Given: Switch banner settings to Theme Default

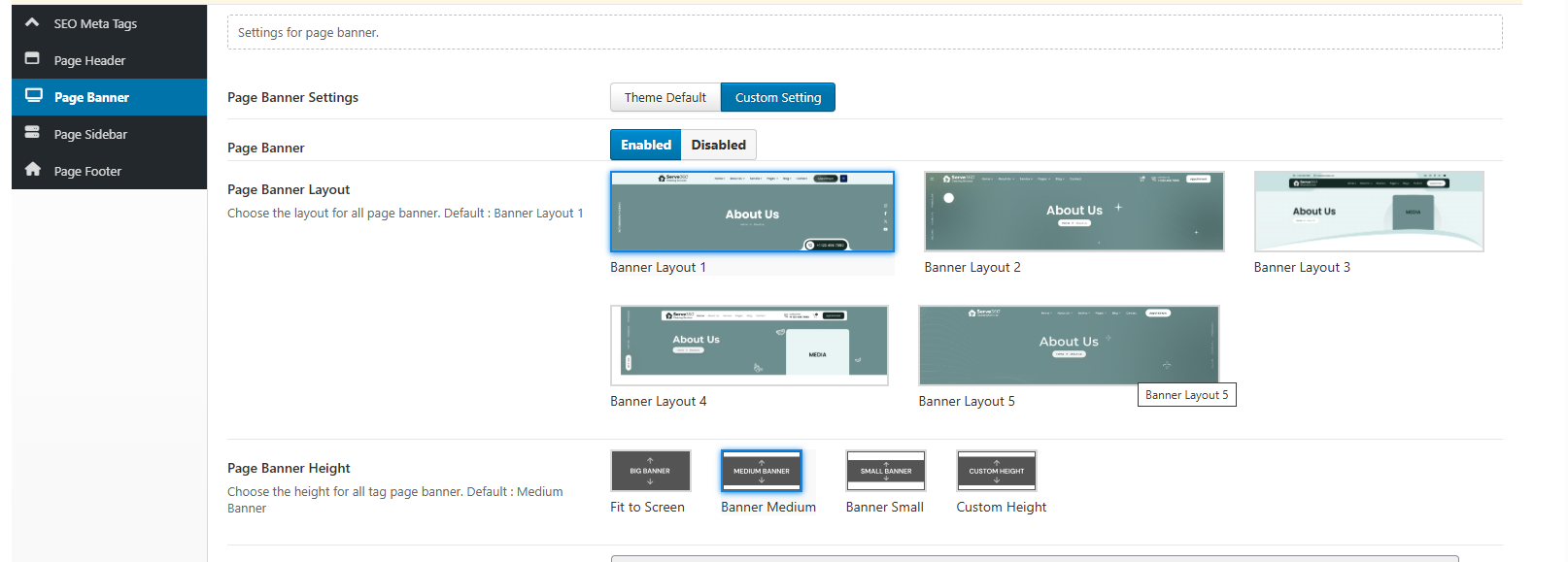Looking at the screenshot, I should point(665,97).
